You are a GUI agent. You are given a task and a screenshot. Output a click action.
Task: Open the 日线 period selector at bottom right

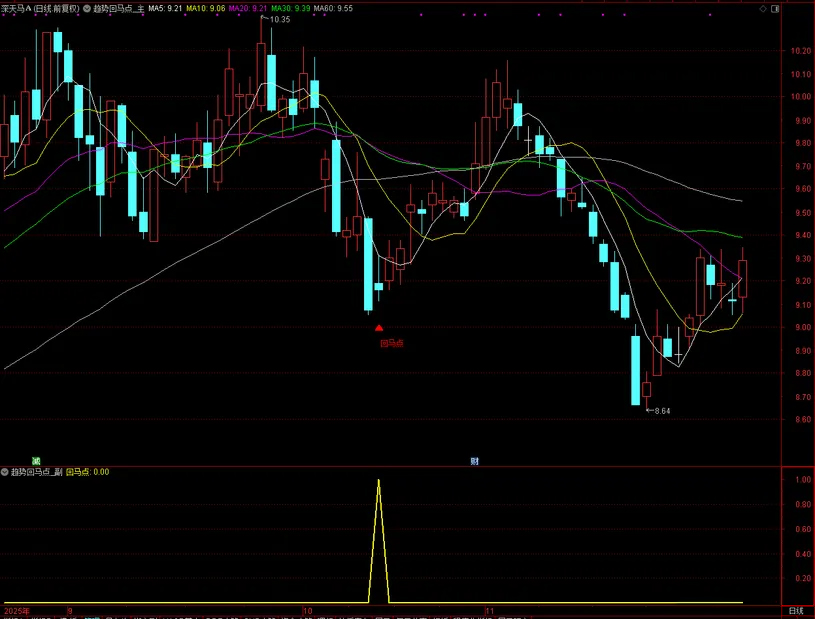click(x=795, y=610)
